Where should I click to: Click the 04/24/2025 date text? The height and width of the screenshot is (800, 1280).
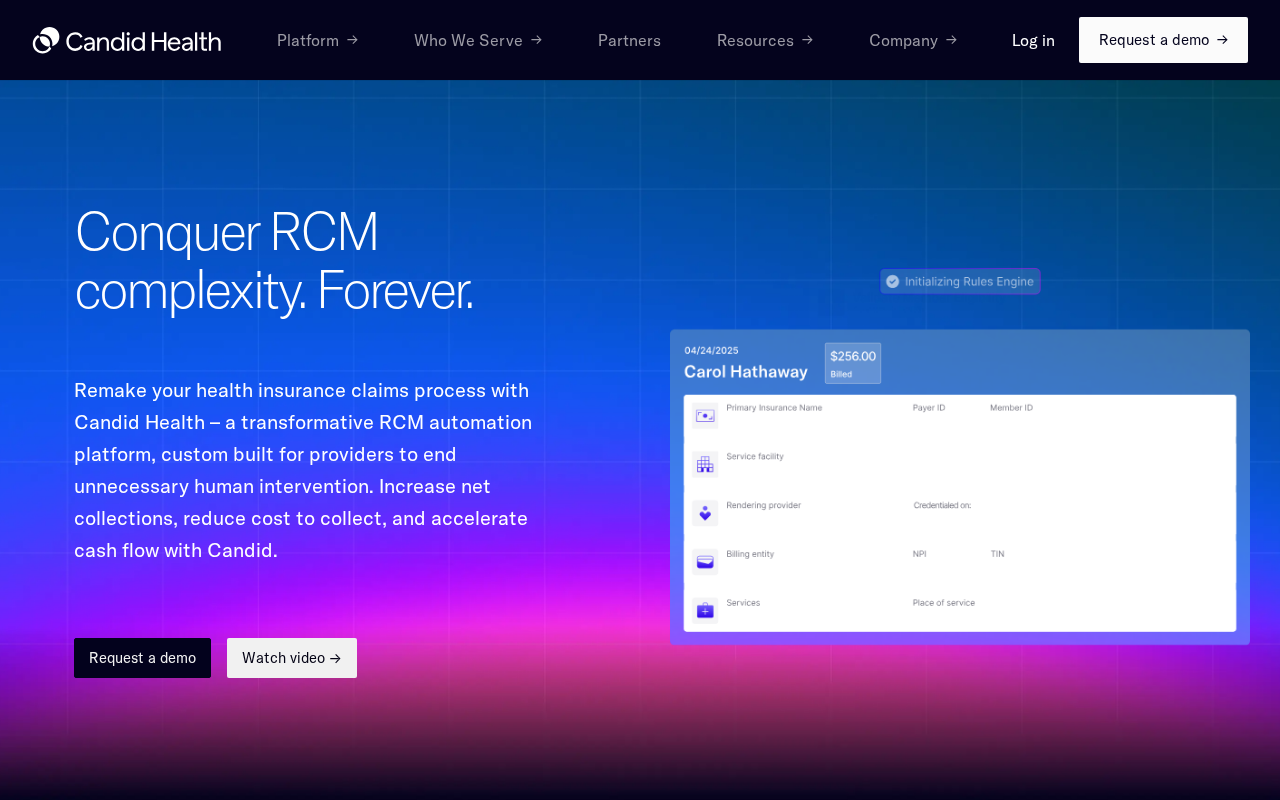tap(711, 350)
